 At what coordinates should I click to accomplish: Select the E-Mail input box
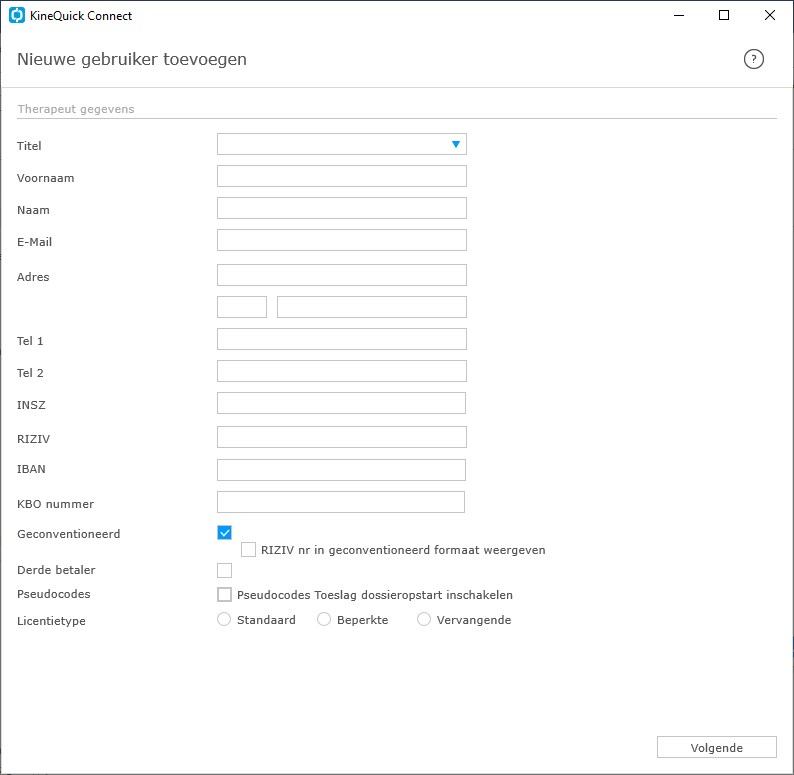tap(342, 240)
